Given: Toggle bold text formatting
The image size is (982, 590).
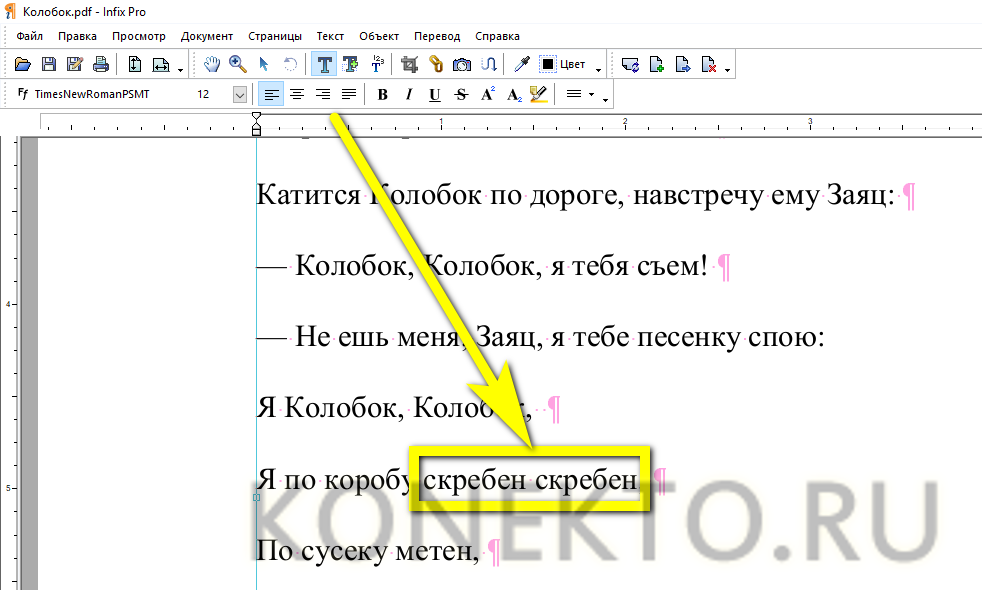Looking at the screenshot, I should click(x=382, y=95).
